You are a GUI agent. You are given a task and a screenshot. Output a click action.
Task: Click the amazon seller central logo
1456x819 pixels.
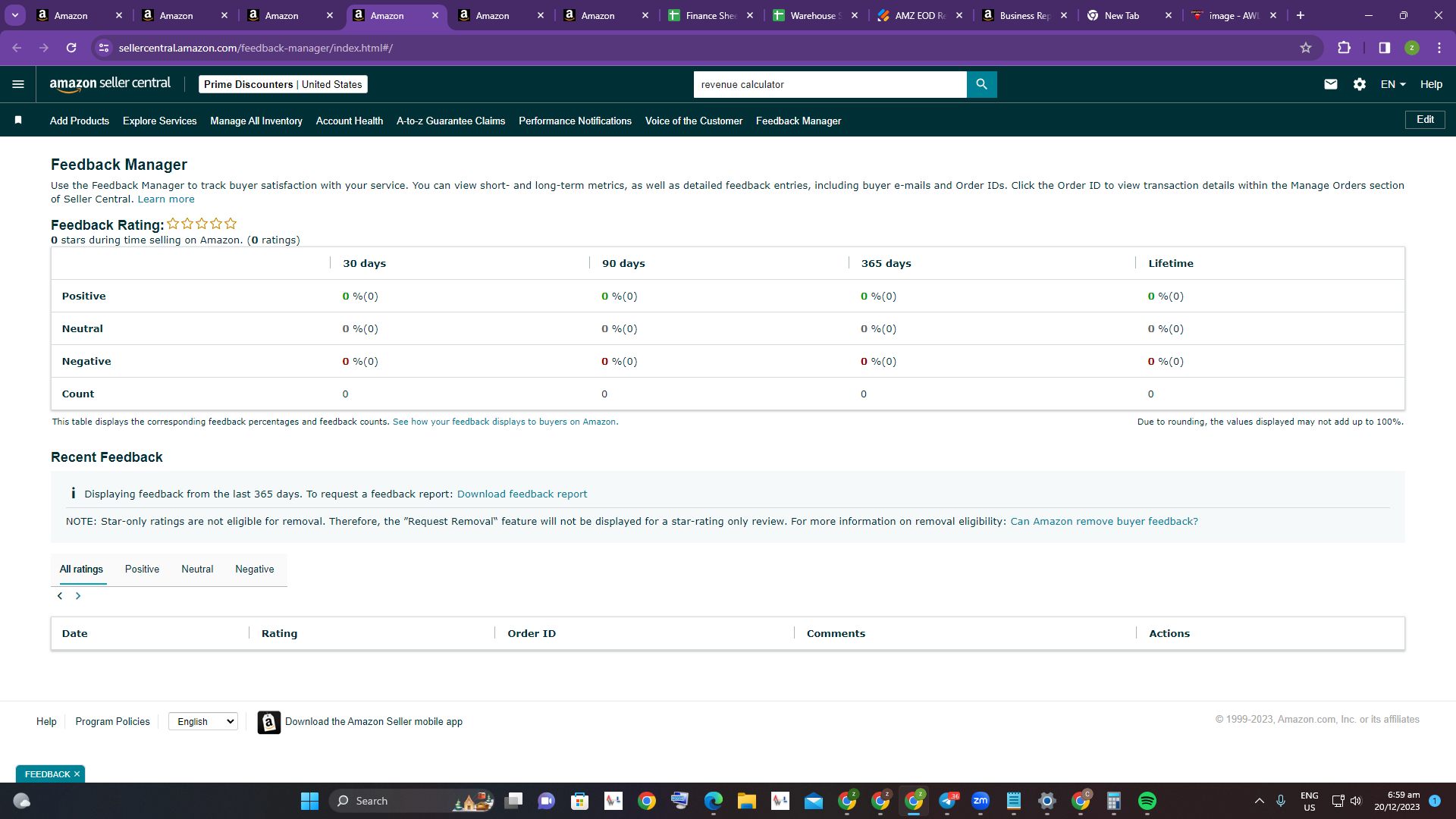(x=110, y=84)
